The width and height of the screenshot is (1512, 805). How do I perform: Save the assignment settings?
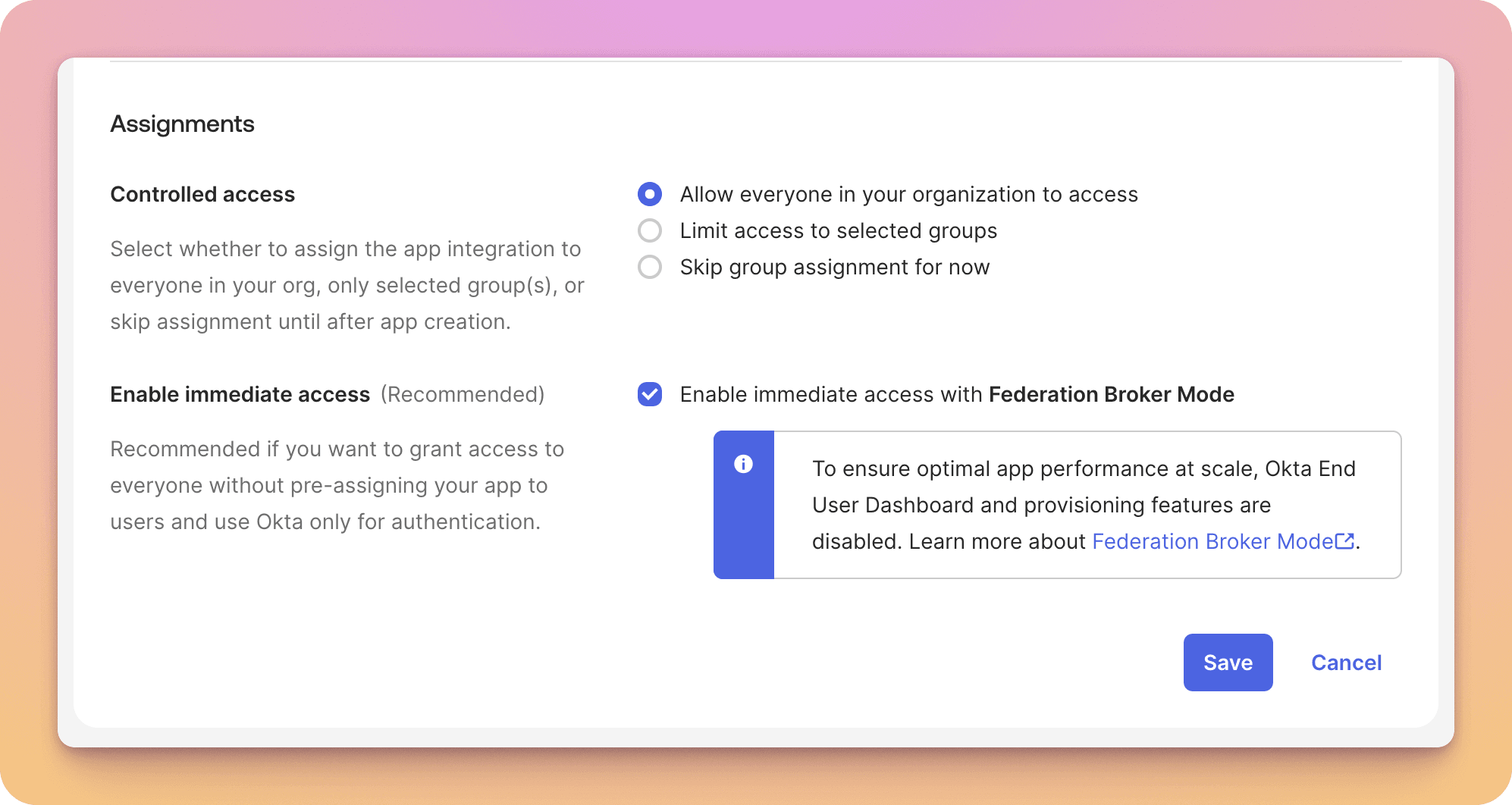point(1228,662)
